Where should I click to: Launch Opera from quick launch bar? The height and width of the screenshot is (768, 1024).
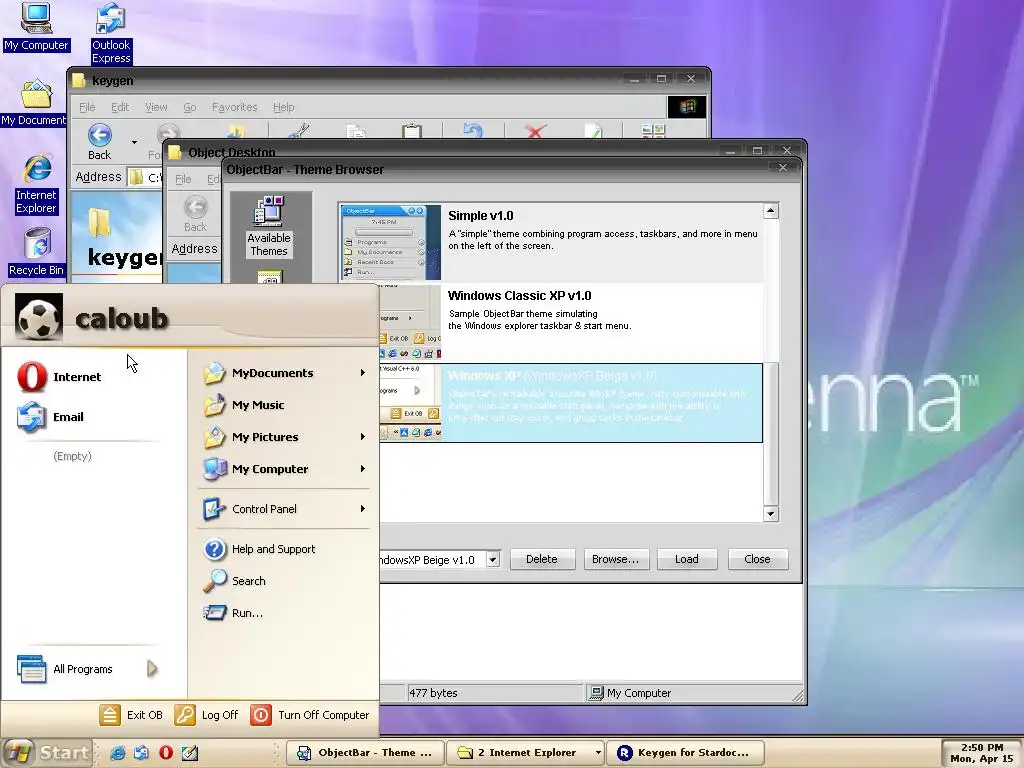[x=166, y=752]
